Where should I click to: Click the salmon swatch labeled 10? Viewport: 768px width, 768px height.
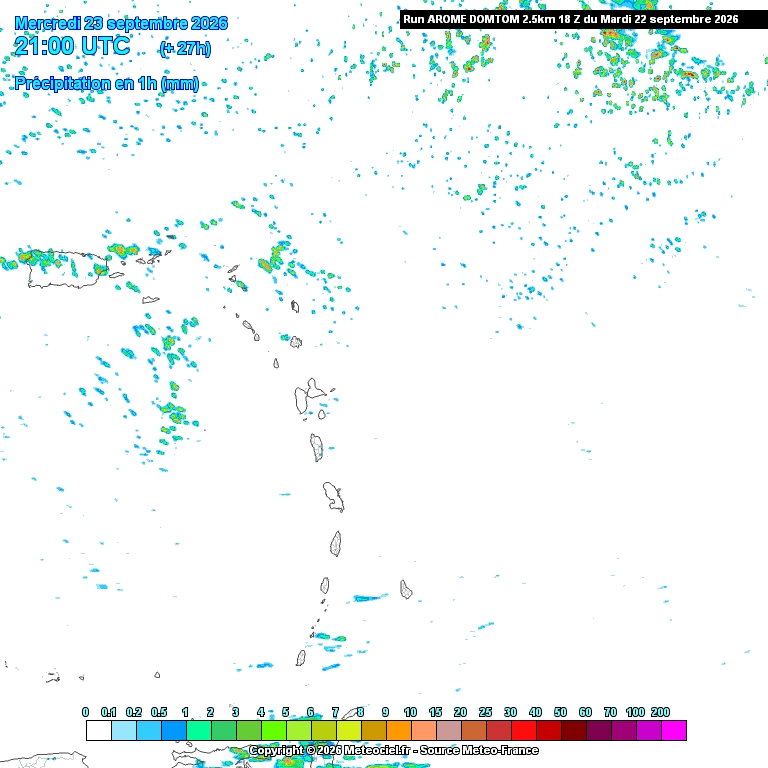tap(424, 730)
